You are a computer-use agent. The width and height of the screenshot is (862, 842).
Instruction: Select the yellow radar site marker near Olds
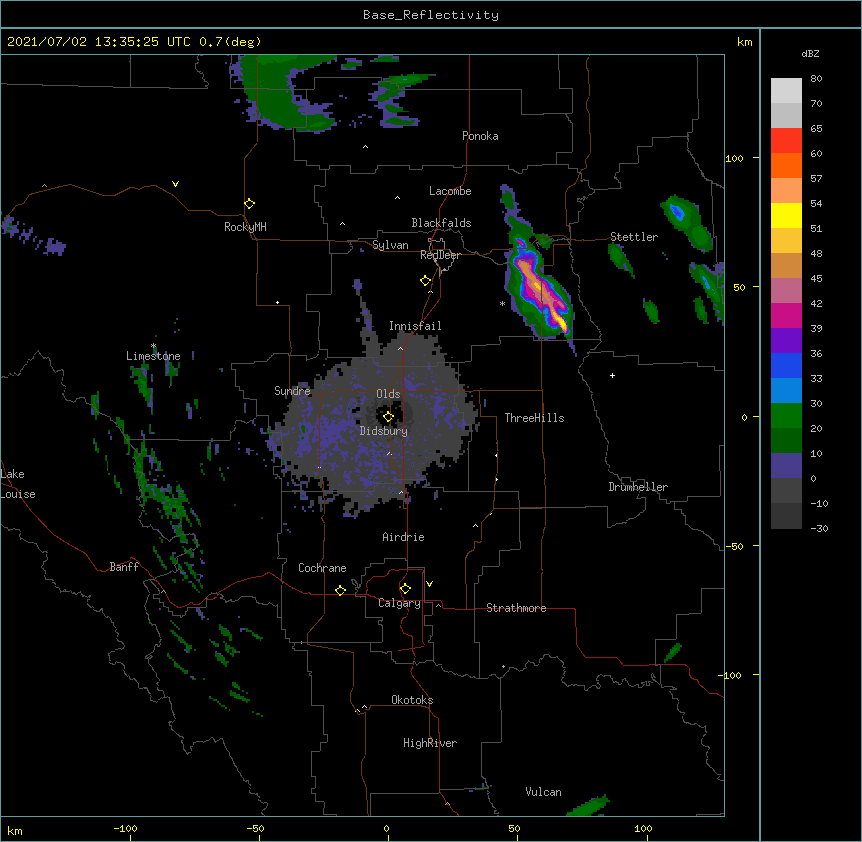[388, 417]
